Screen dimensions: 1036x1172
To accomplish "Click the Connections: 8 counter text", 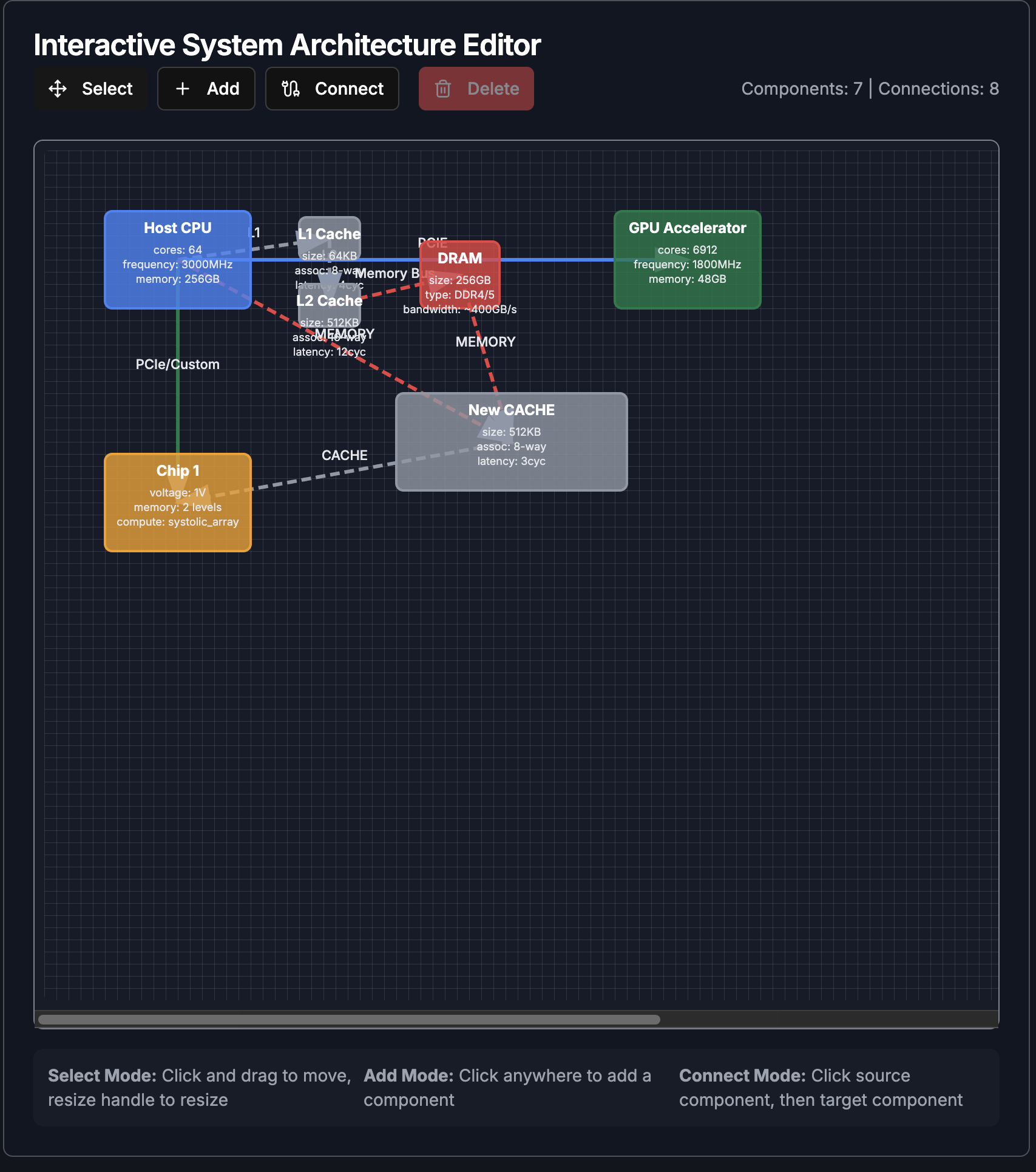I will point(939,89).
